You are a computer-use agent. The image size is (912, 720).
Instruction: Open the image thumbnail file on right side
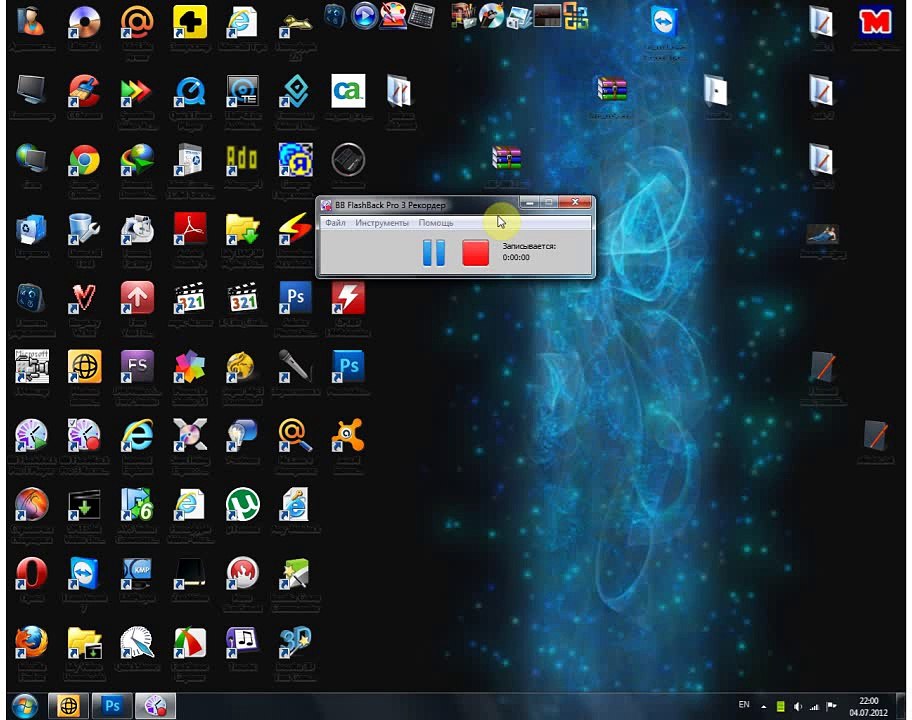(822, 234)
